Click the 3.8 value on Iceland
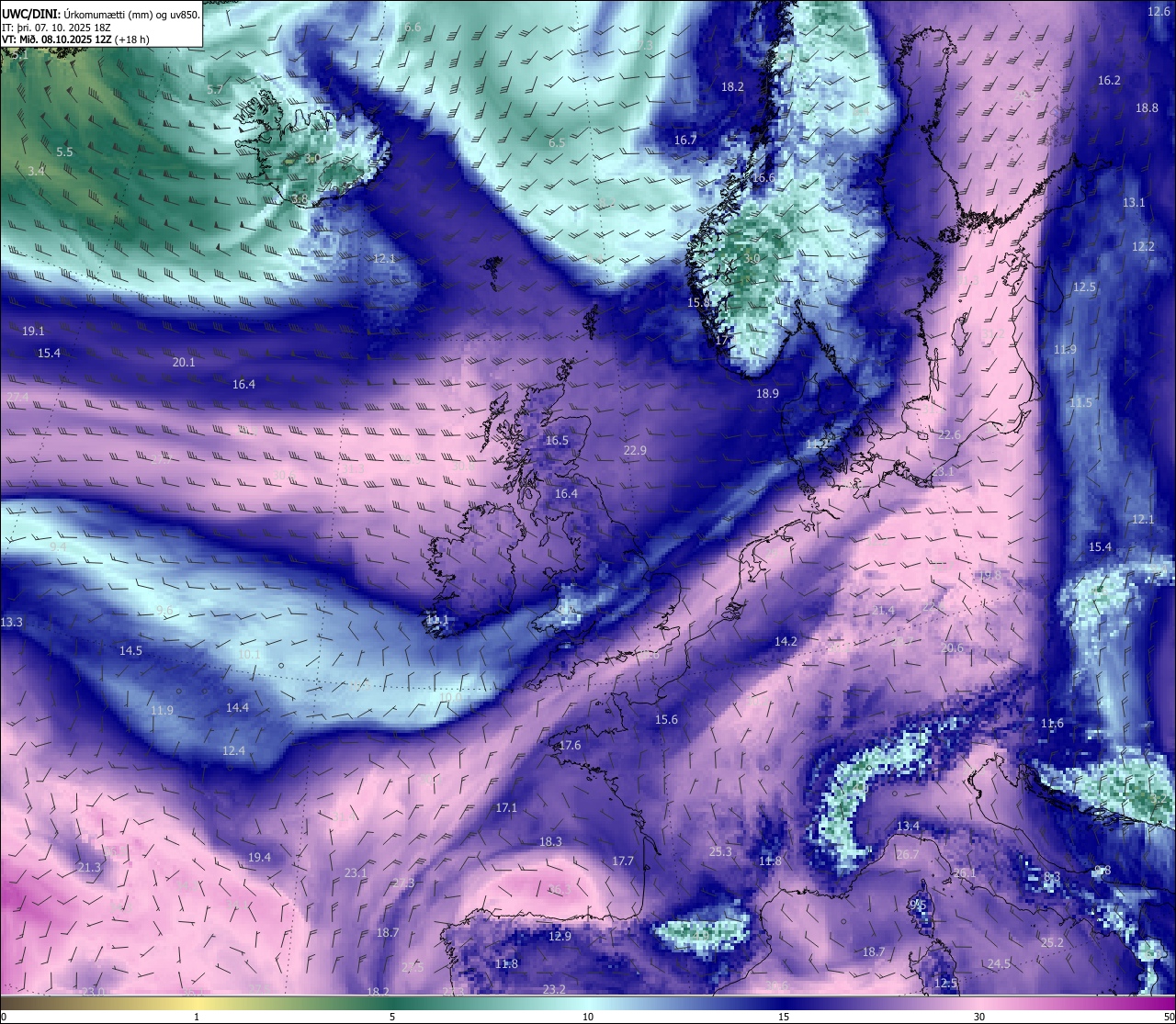The height and width of the screenshot is (1024, 1176). [x=300, y=199]
